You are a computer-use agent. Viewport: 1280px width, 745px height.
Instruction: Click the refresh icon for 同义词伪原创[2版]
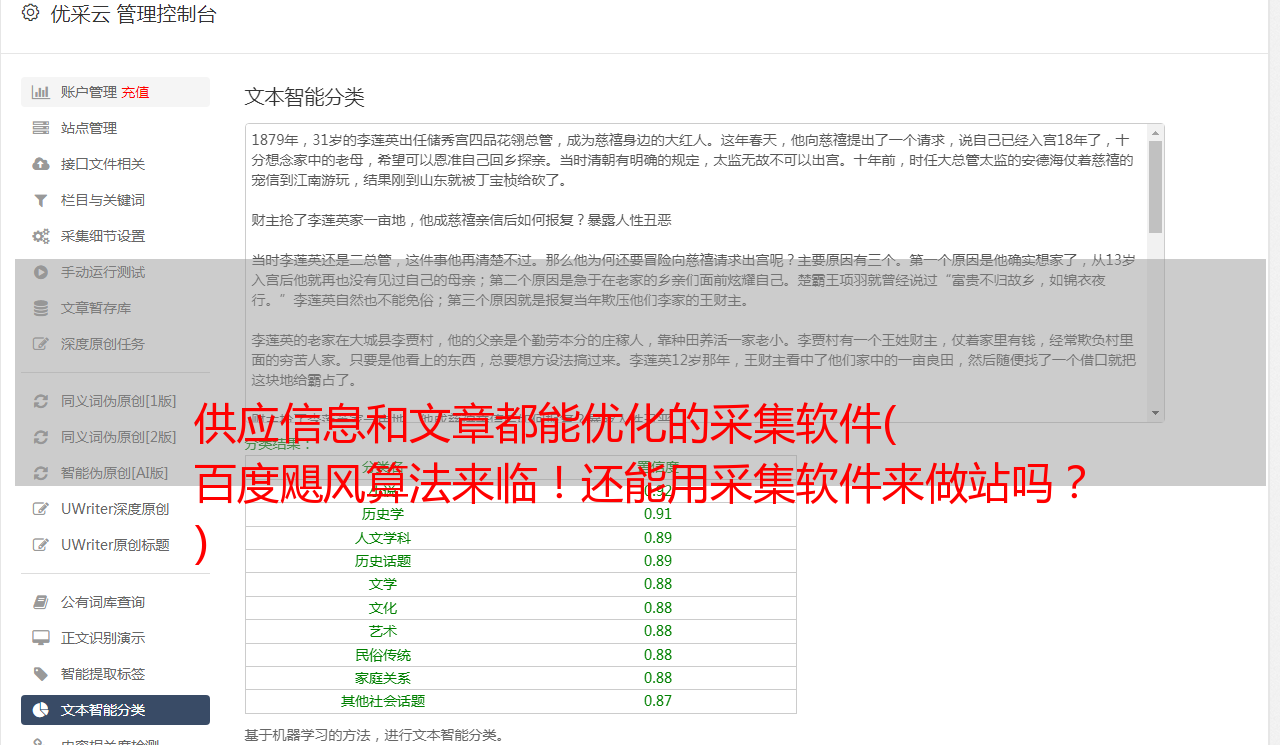(41, 437)
